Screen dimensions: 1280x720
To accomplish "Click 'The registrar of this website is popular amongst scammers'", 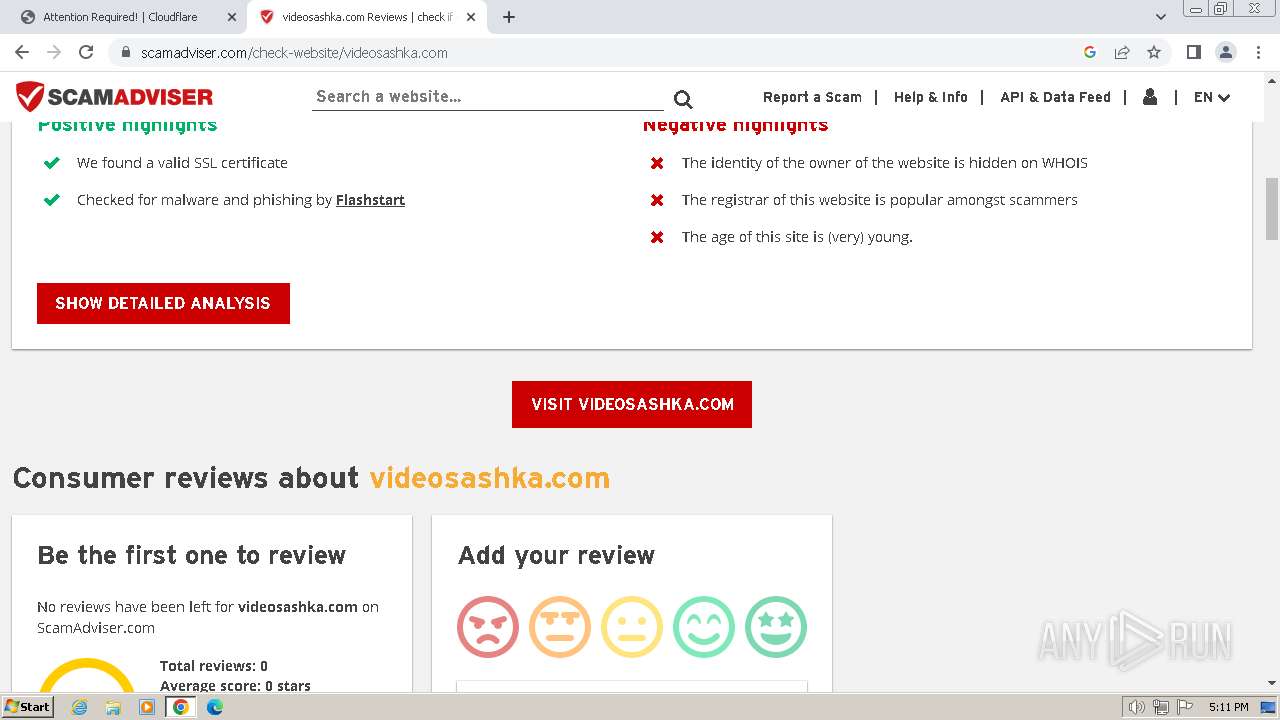I will point(879,200).
